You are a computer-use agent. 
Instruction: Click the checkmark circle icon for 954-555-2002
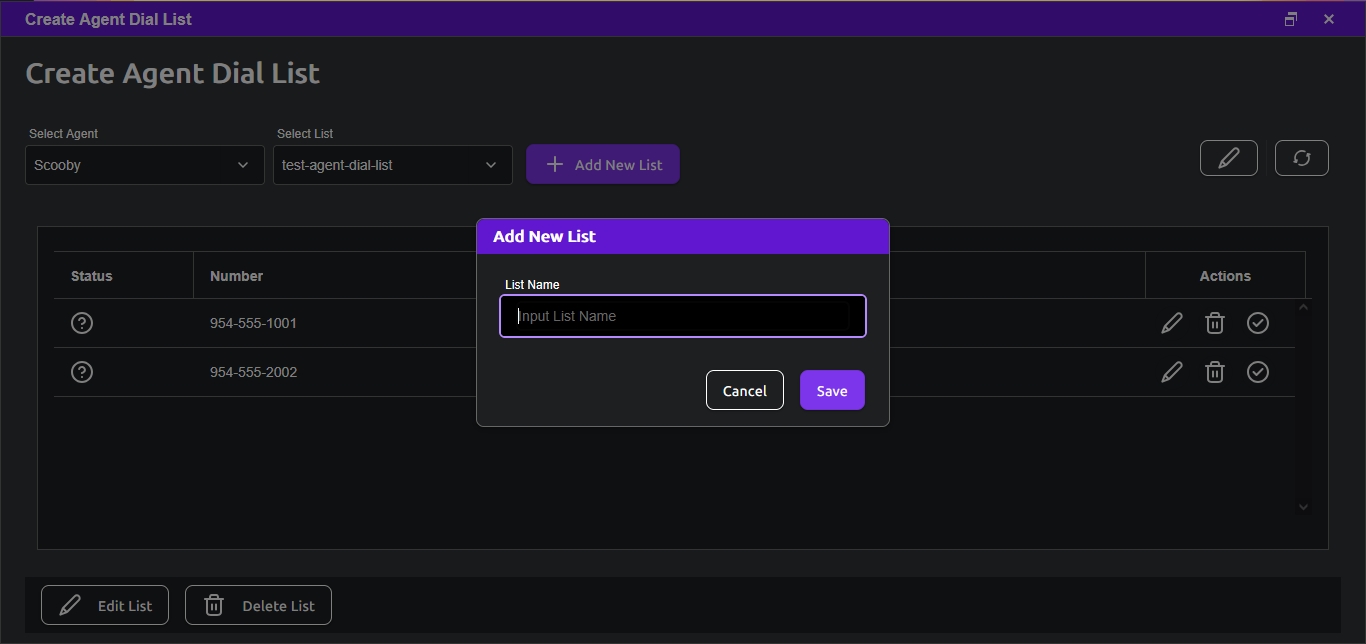(x=1258, y=372)
